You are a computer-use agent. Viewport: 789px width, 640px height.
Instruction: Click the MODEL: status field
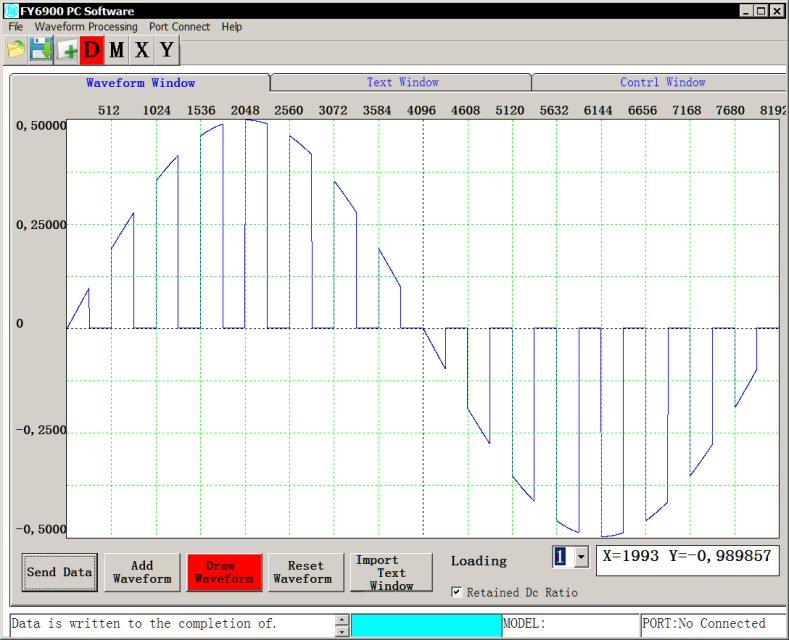click(x=571, y=625)
